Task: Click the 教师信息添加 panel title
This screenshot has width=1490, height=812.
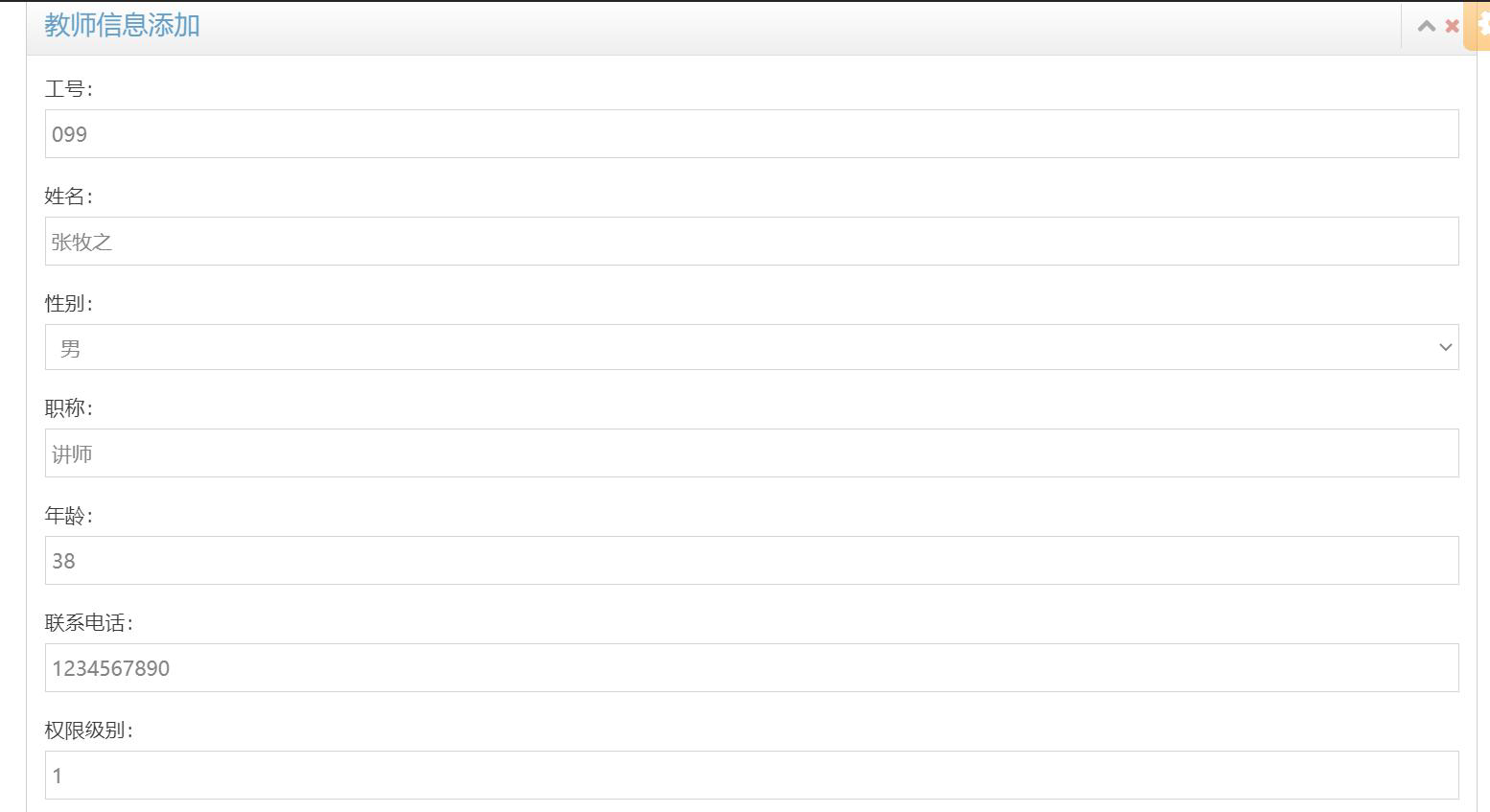Action: tap(122, 25)
